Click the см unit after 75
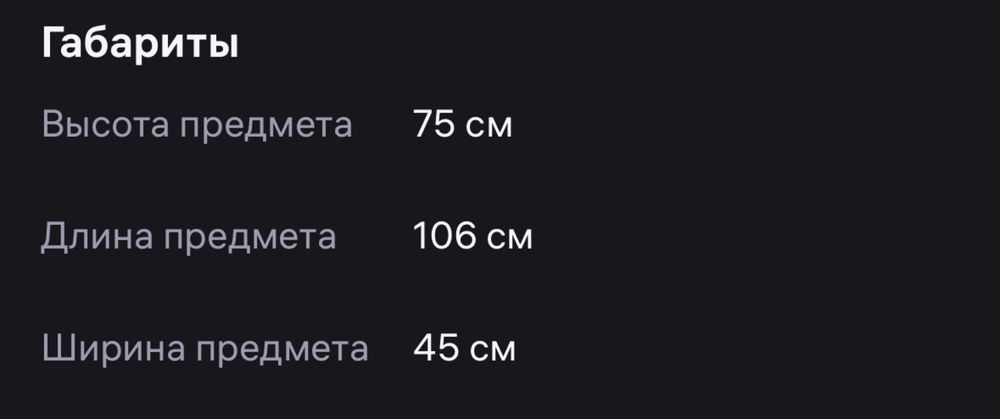The image size is (1000, 419). pos(489,127)
